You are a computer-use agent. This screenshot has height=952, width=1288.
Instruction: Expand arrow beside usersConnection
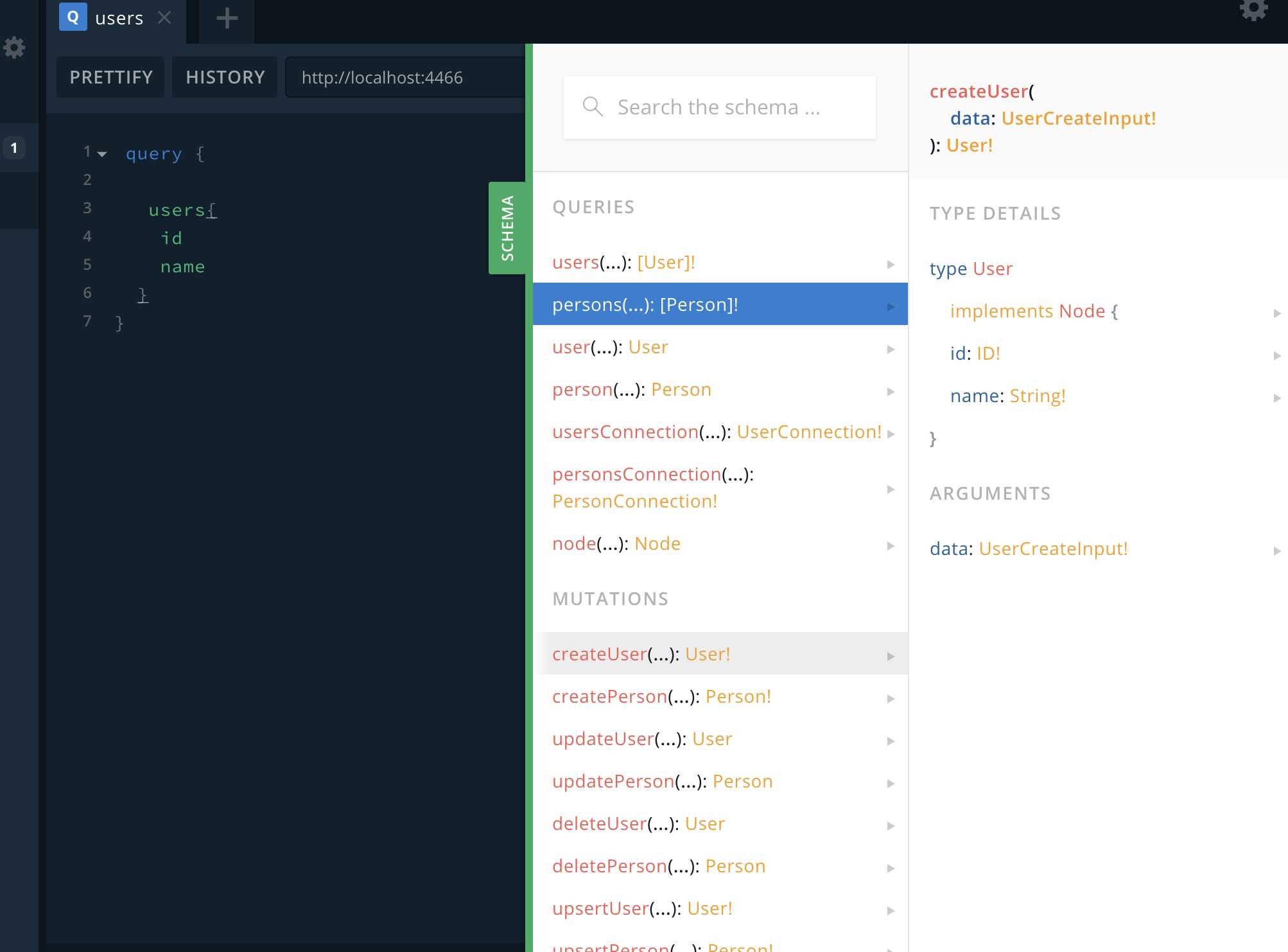pyautogui.click(x=891, y=434)
